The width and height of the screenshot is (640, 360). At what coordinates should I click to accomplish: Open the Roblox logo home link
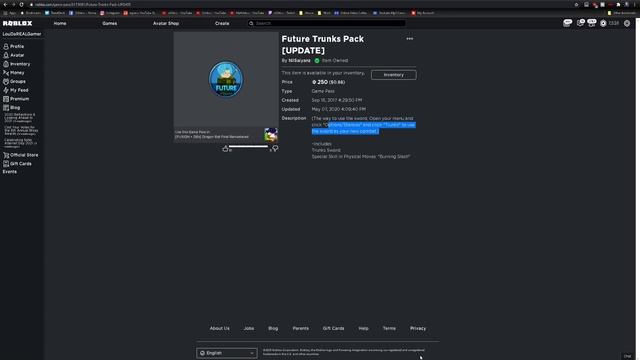coord(18,23)
